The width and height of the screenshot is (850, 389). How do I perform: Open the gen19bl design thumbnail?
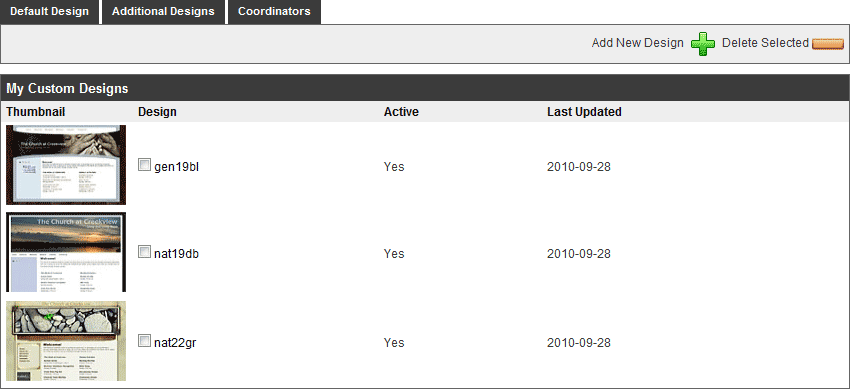[66, 165]
